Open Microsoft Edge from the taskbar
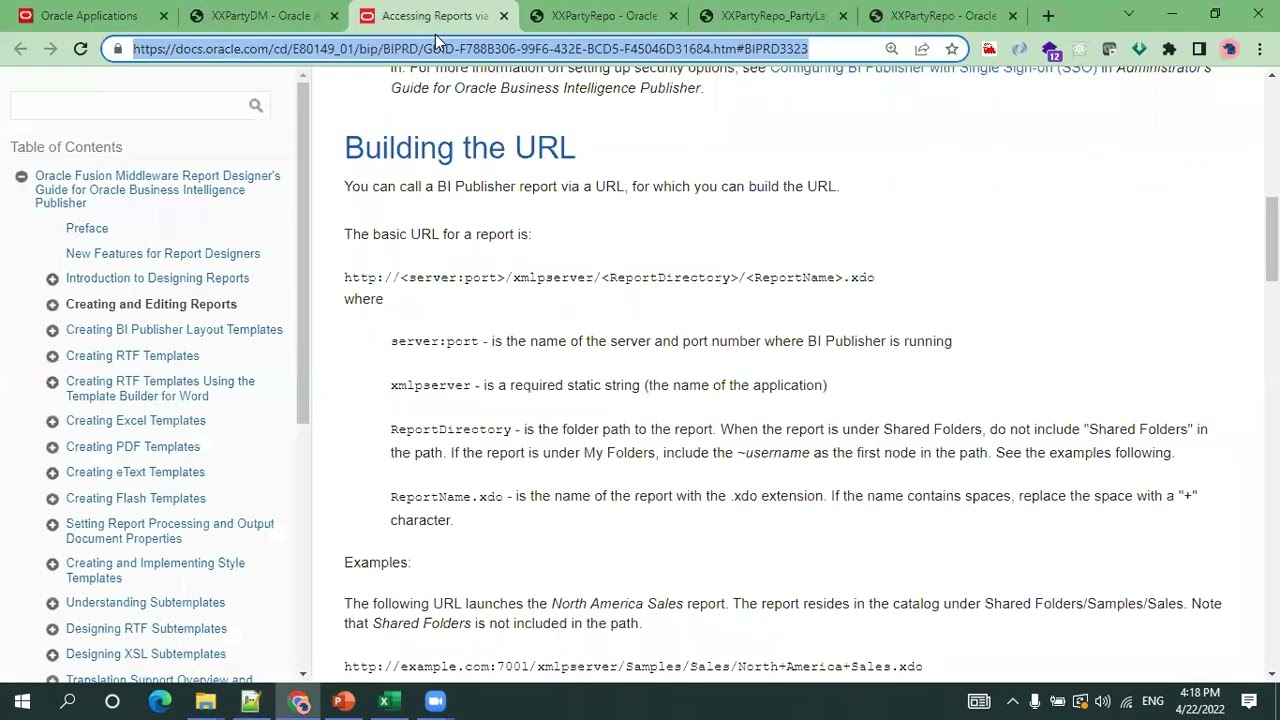 tap(160, 701)
